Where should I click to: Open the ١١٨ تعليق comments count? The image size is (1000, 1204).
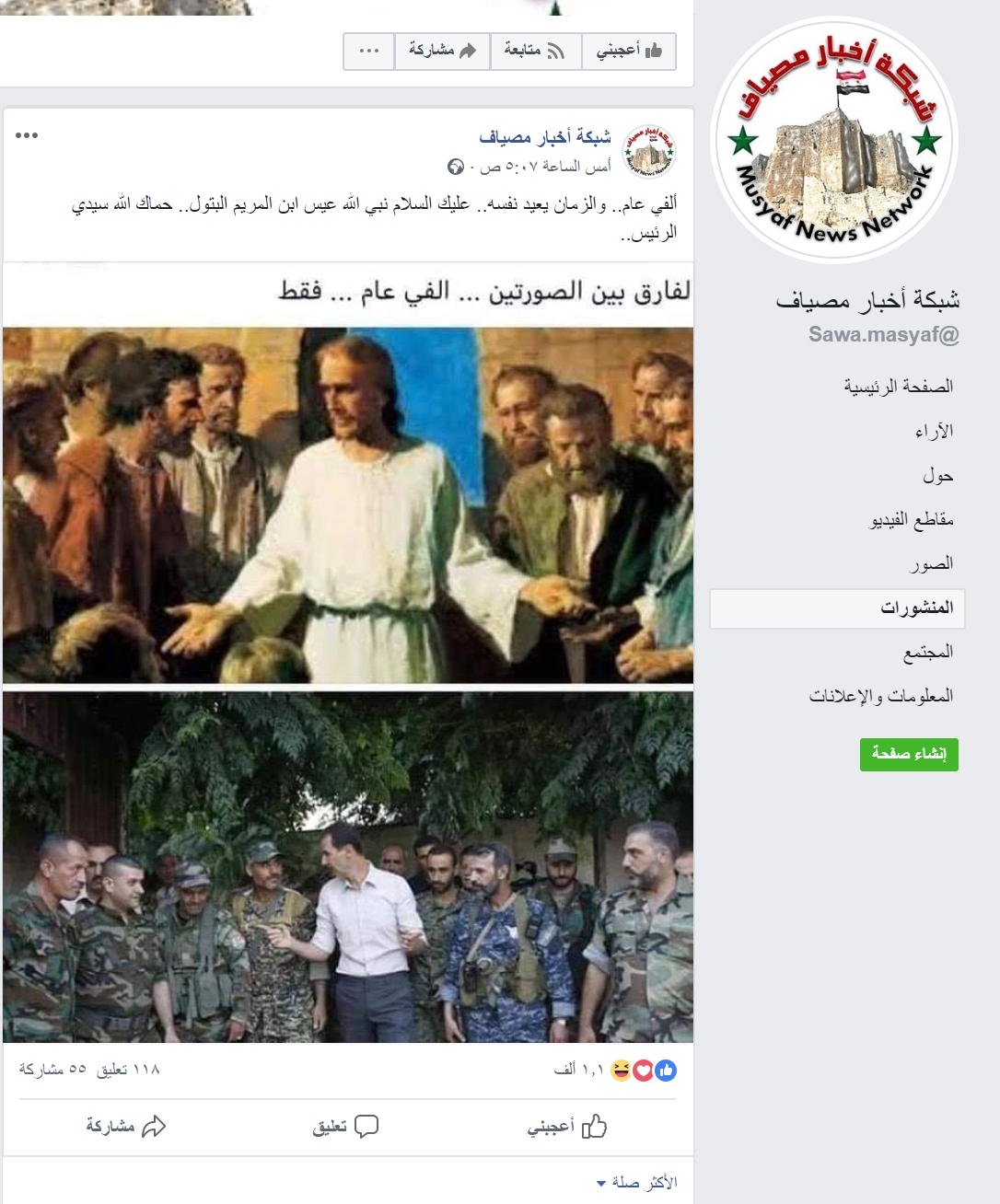click(x=128, y=1070)
